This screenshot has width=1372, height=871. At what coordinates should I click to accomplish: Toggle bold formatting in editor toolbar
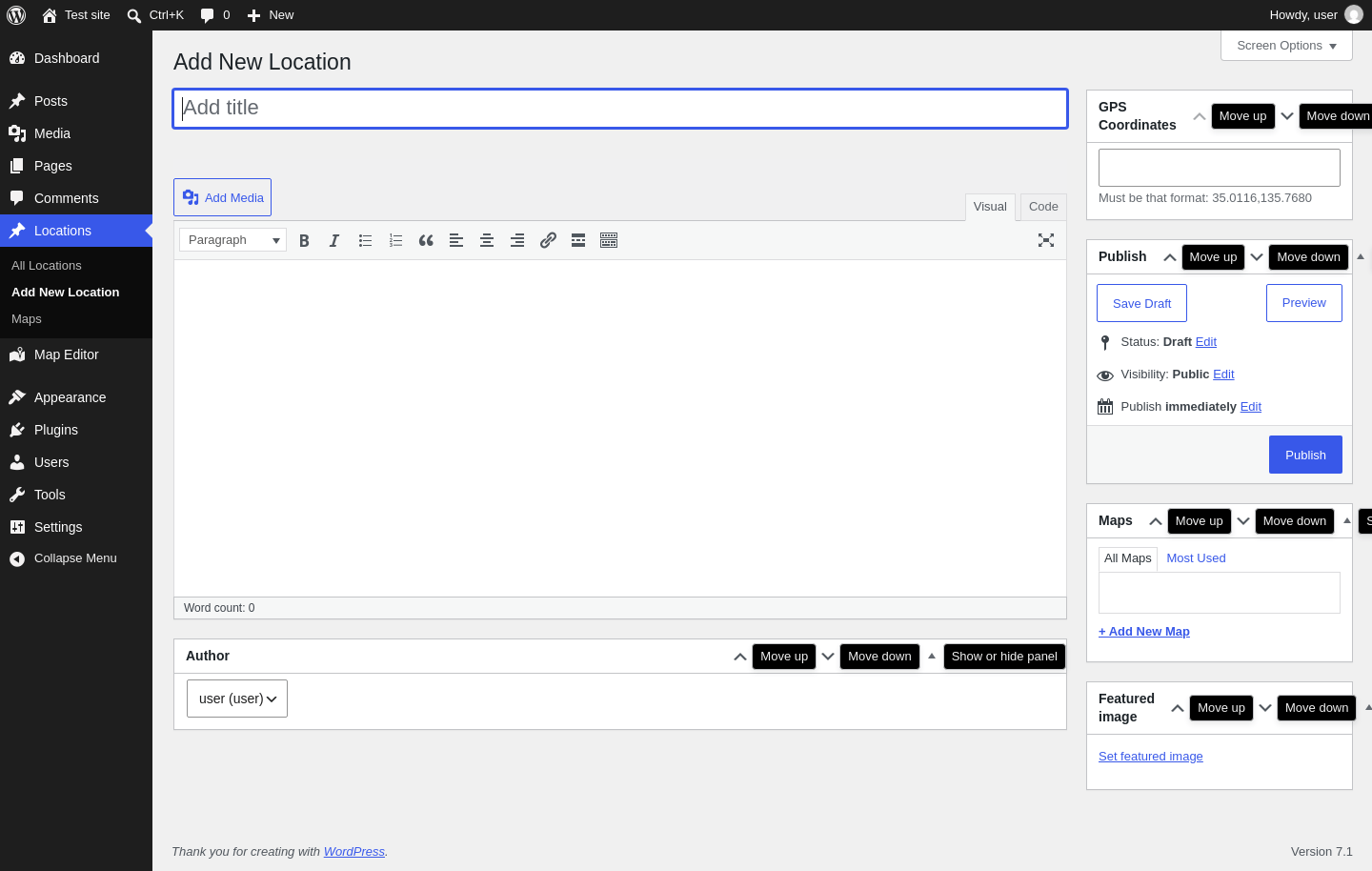click(x=304, y=240)
